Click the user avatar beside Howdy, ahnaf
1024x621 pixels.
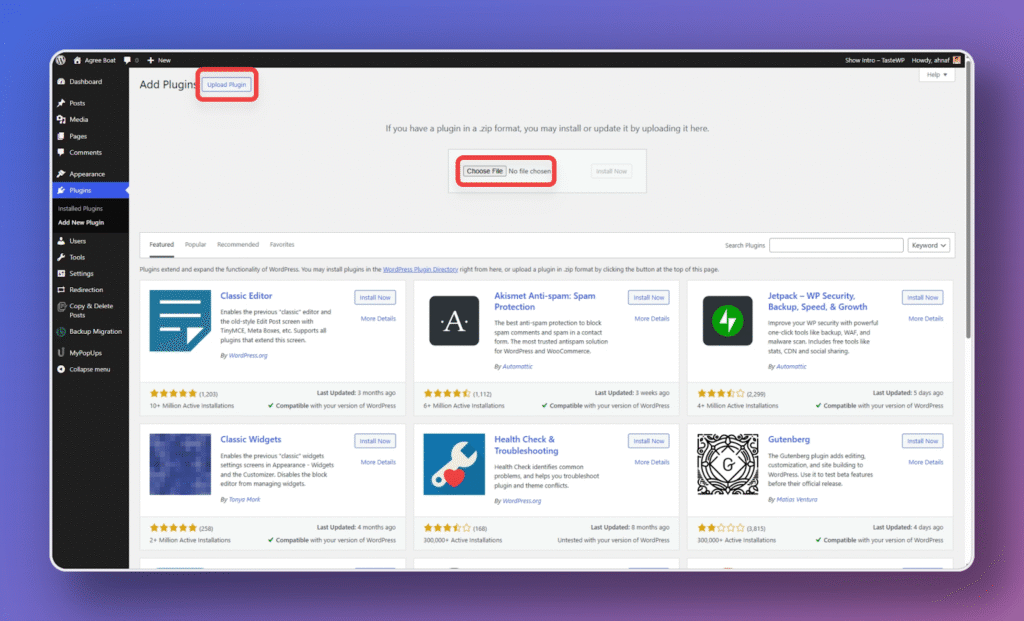tap(957, 60)
